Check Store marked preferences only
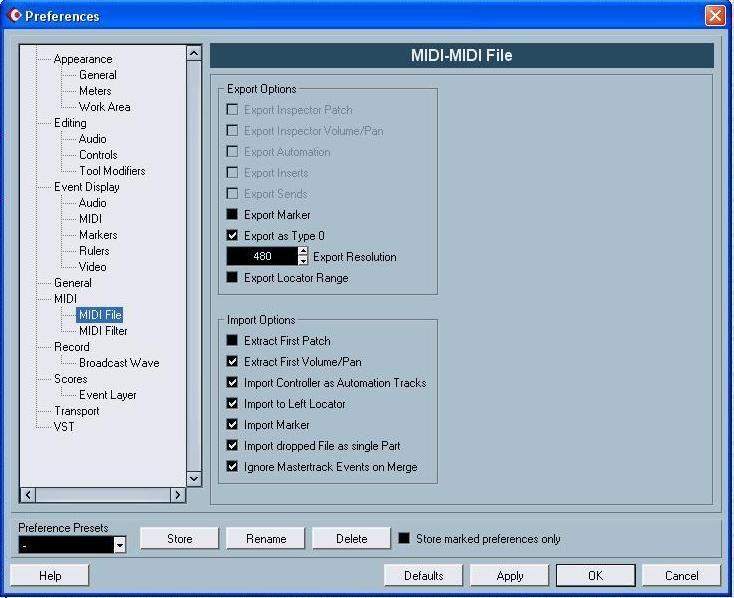The width and height of the screenshot is (734, 598). tap(404, 538)
